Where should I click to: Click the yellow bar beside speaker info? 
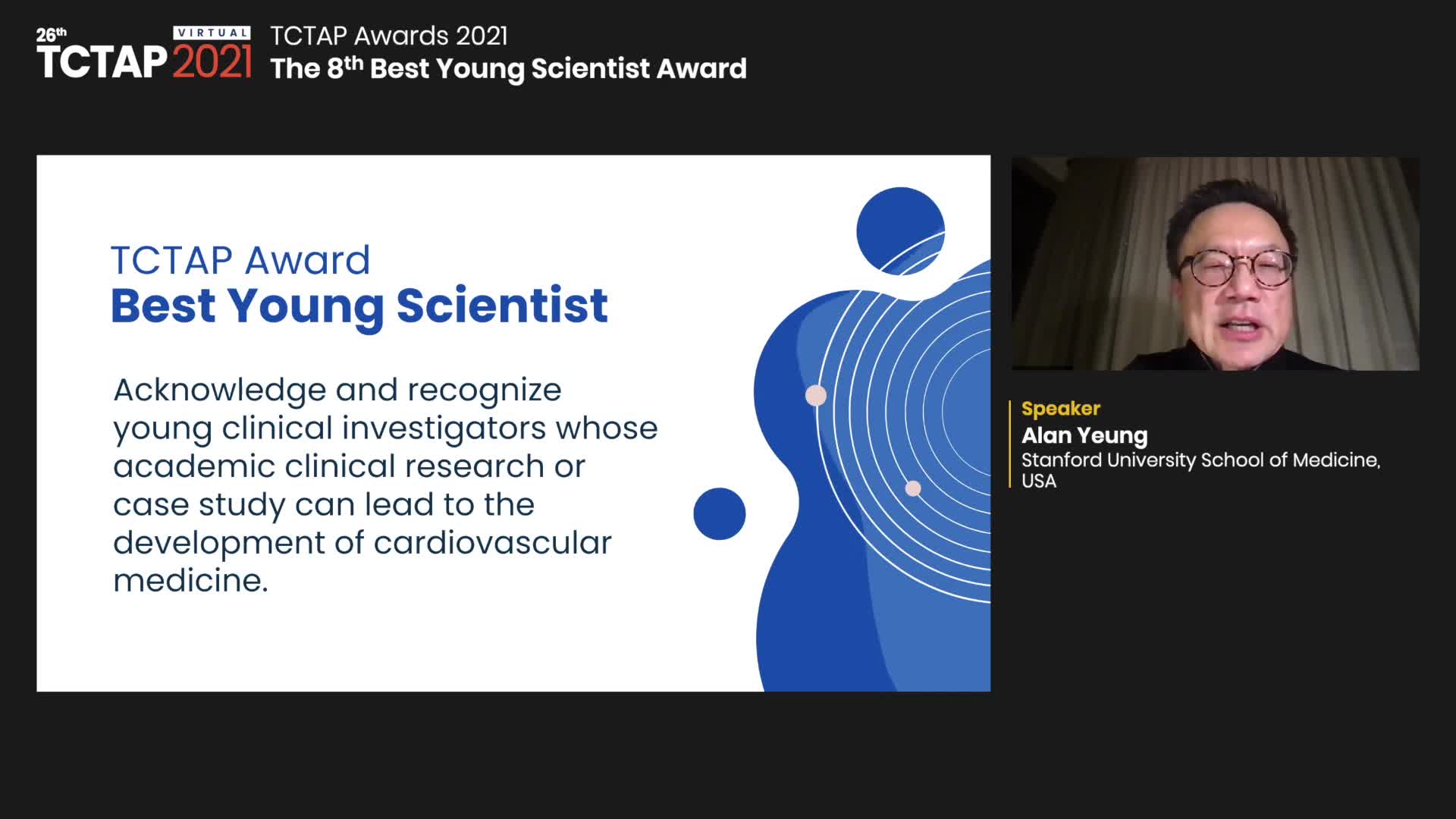(x=1010, y=444)
